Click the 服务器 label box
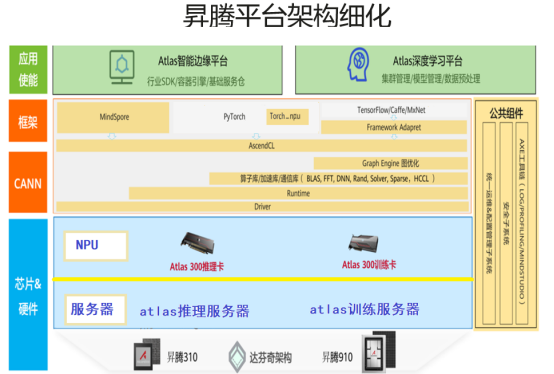Screen dimensions: 554x374 click(95, 309)
